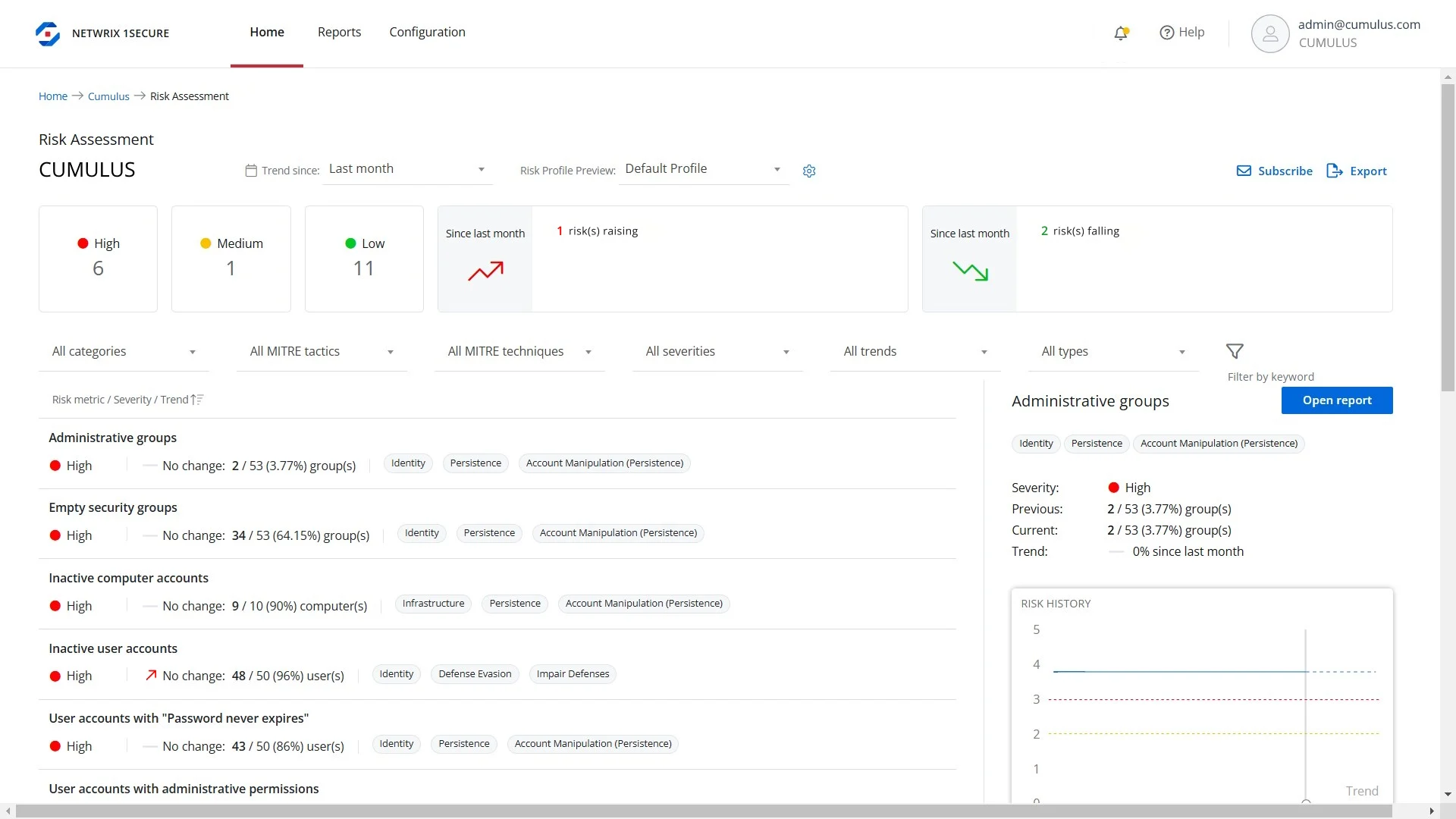Click the Identity tag in details panel
The width and height of the screenshot is (1456, 819).
1036,444
